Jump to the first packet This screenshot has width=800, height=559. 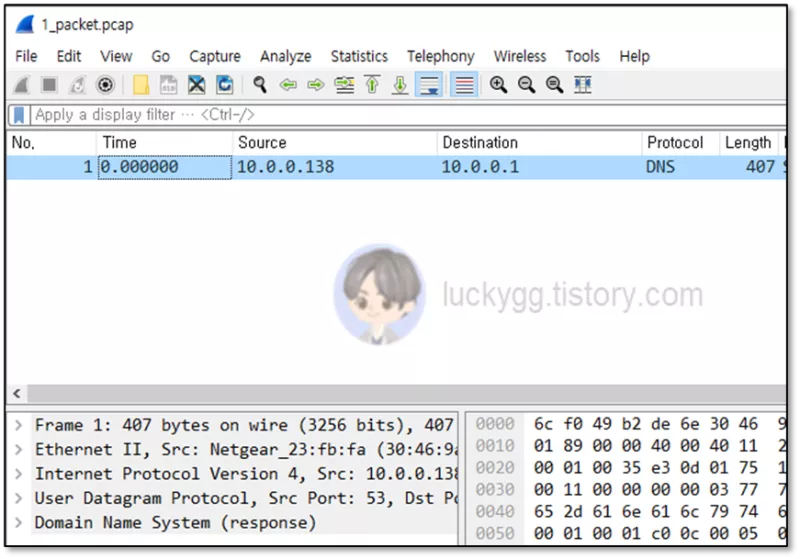pos(372,85)
